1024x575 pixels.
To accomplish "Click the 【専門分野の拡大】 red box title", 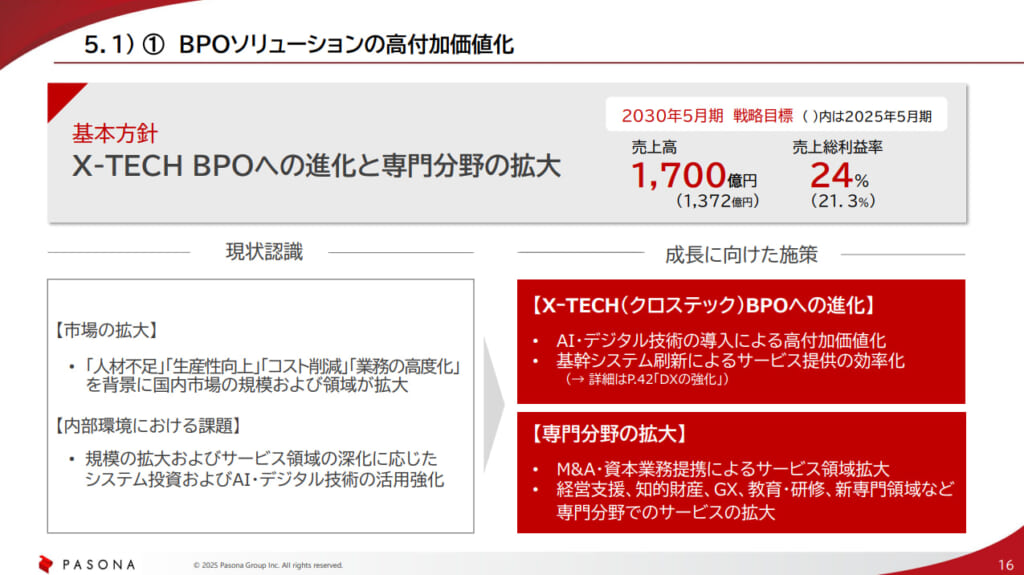I will point(607,437).
